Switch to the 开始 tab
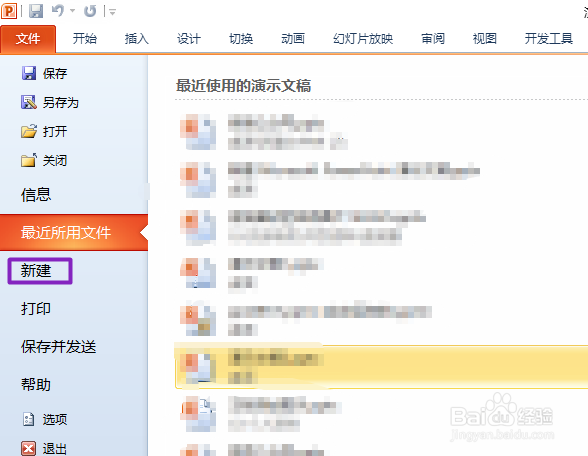Screen dimensions: 588x456 pos(85,39)
